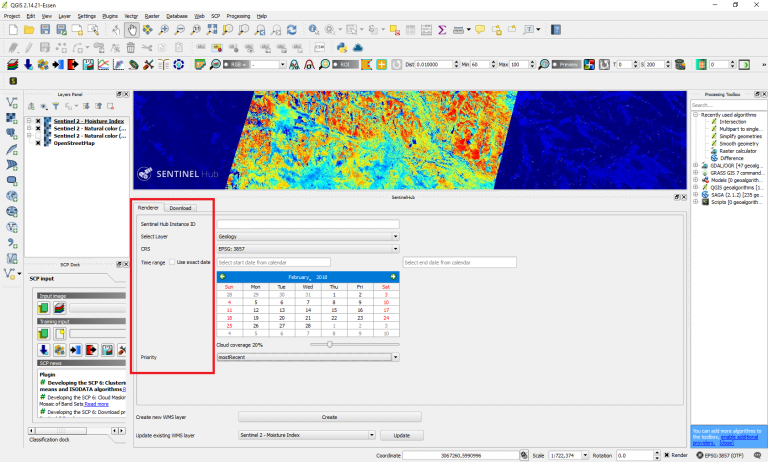Open the Help contents book icon
Viewport: 768px width, 462px height.
tap(556, 30)
